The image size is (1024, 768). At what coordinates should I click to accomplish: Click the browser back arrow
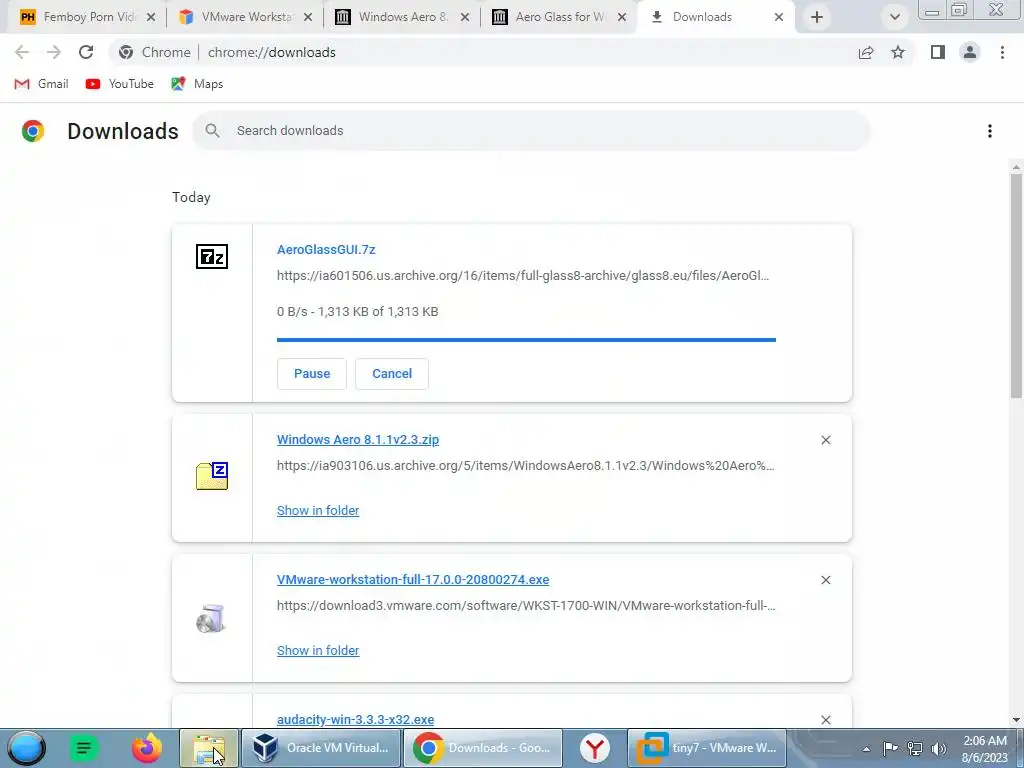(x=22, y=52)
